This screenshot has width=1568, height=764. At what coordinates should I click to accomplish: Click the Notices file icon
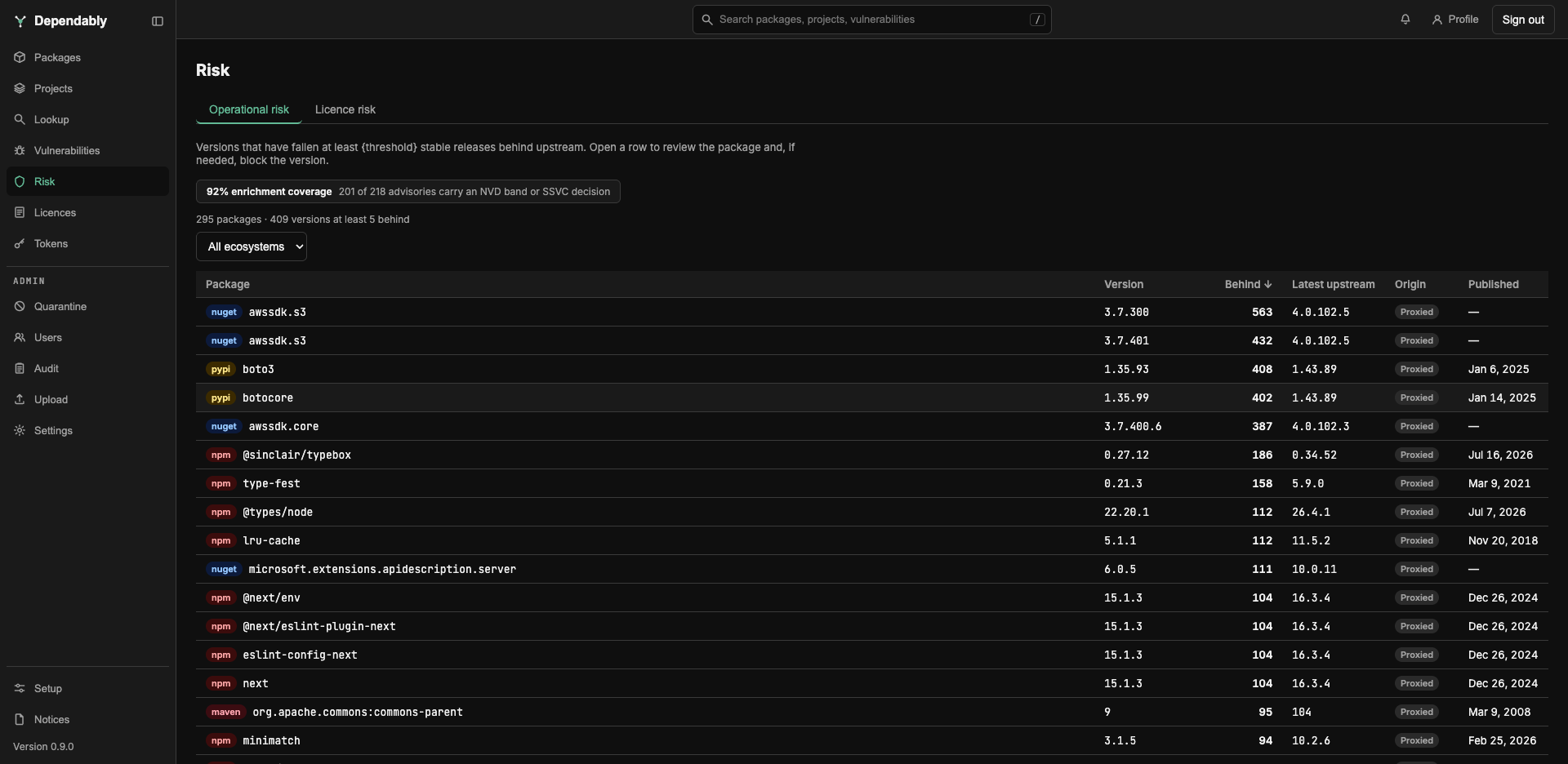click(x=20, y=719)
